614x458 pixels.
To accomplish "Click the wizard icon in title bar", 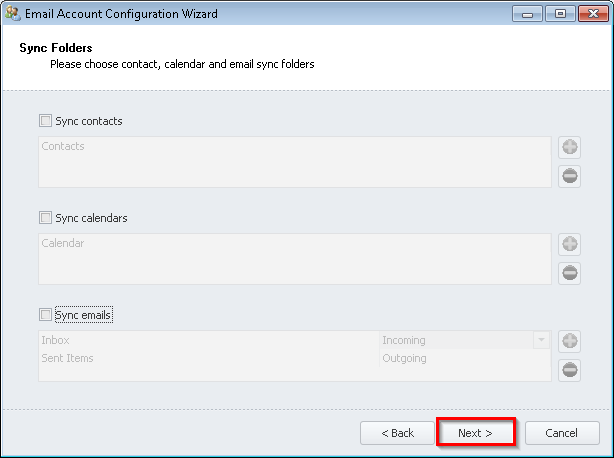I will point(12,14).
